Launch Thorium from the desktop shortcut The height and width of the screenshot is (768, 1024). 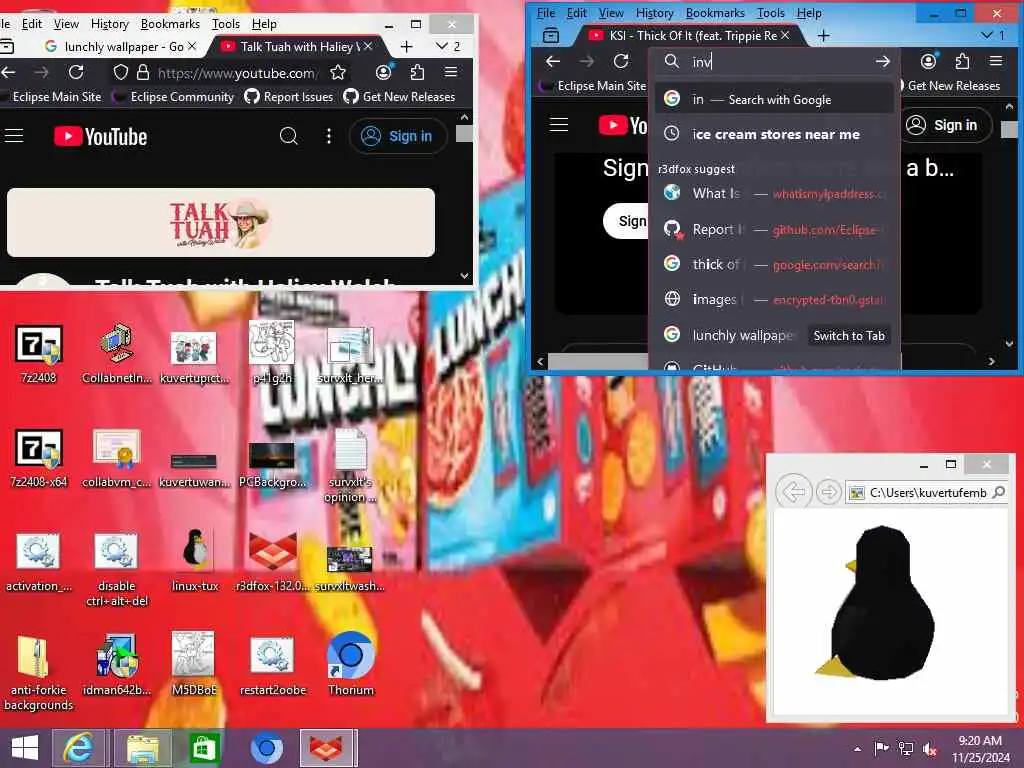351,665
